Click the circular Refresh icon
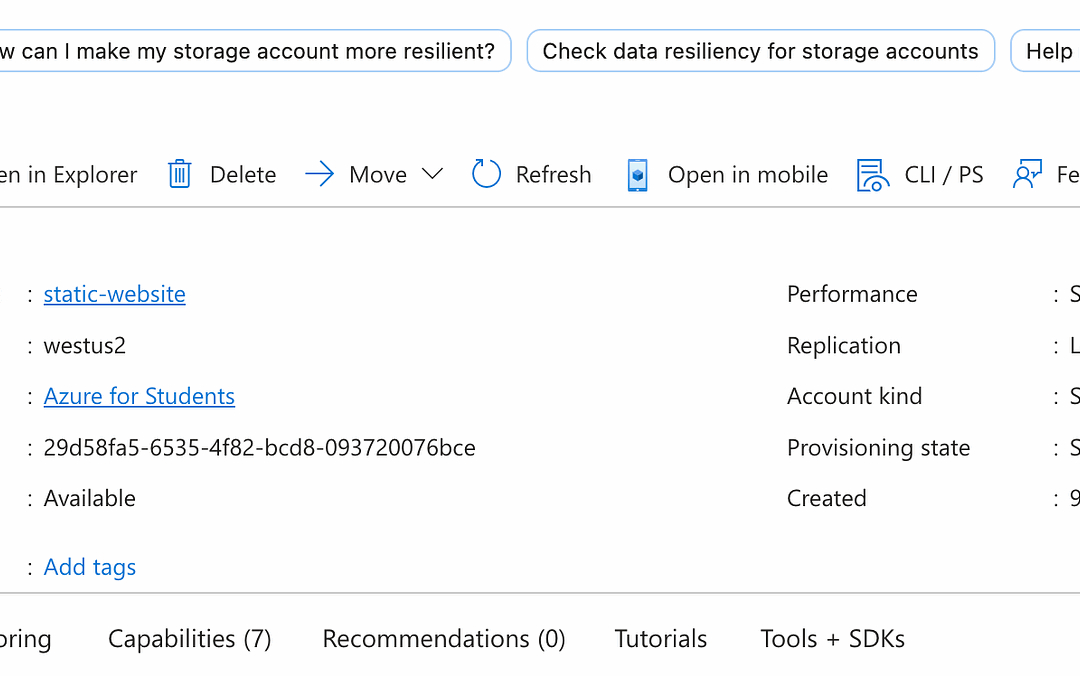 (486, 175)
